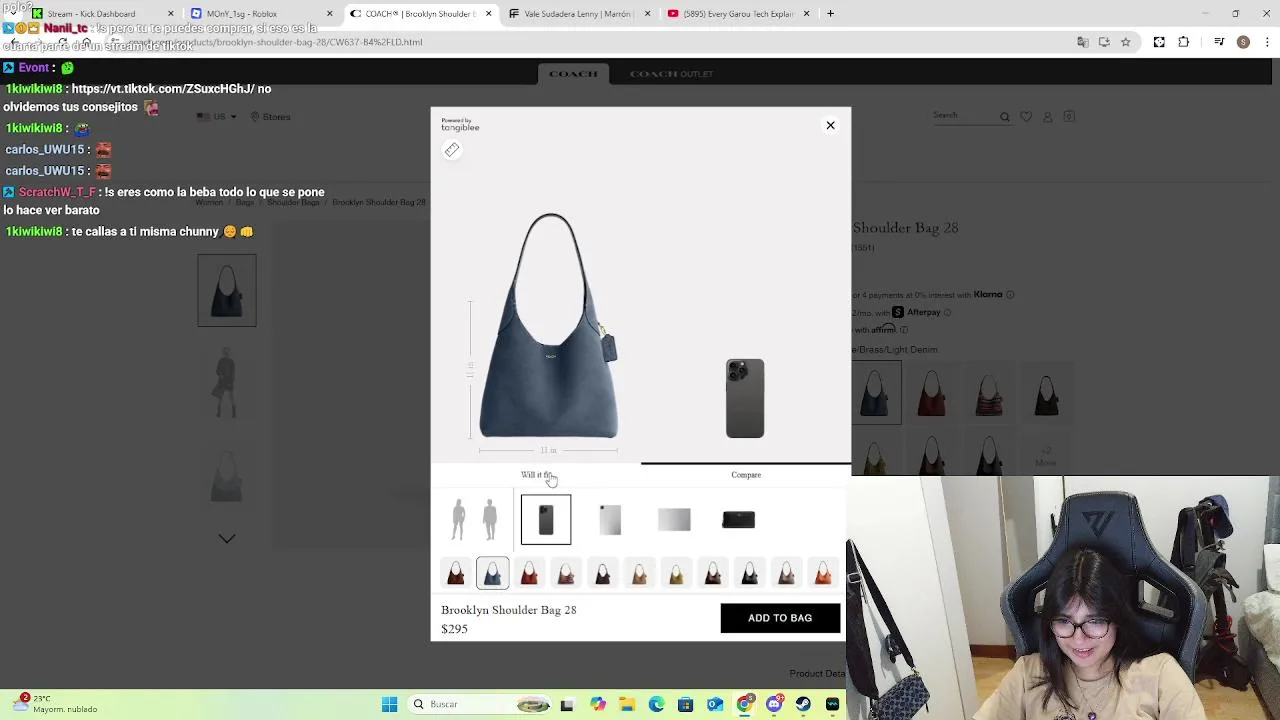The width and height of the screenshot is (1280, 720).
Task: Select the model photo thumbnail on left
Action: click(x=227, y=382)
